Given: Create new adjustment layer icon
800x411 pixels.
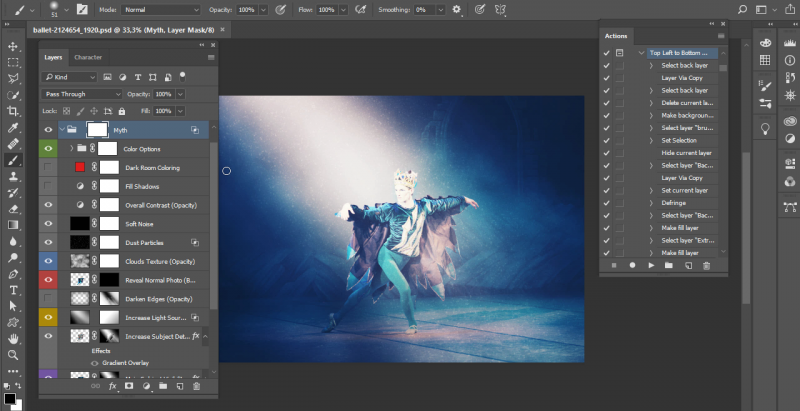Looking at the screenshot, I should (x=146, y=386).
